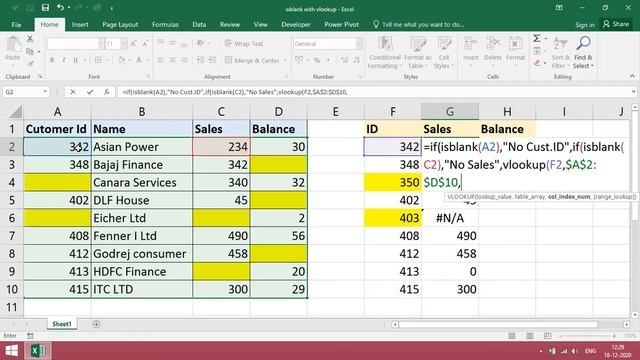Screen dimensions: 640x360
Task: Toggle Italic formatting
Action: (64, 60)
